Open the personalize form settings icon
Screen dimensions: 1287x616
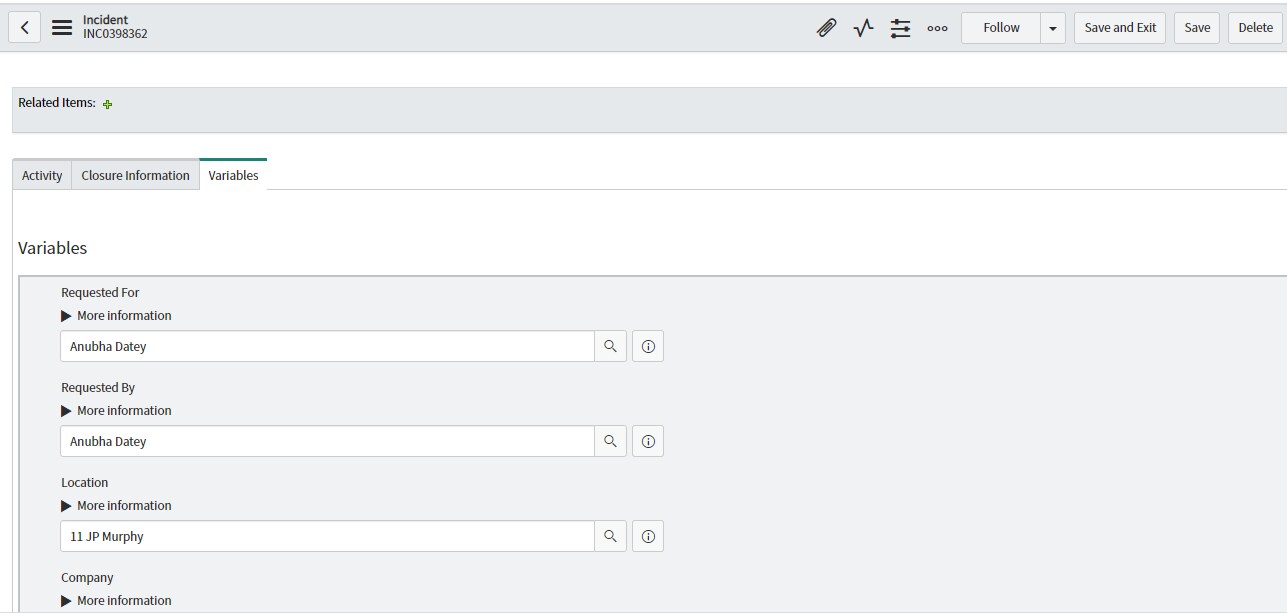click(901, 28)
